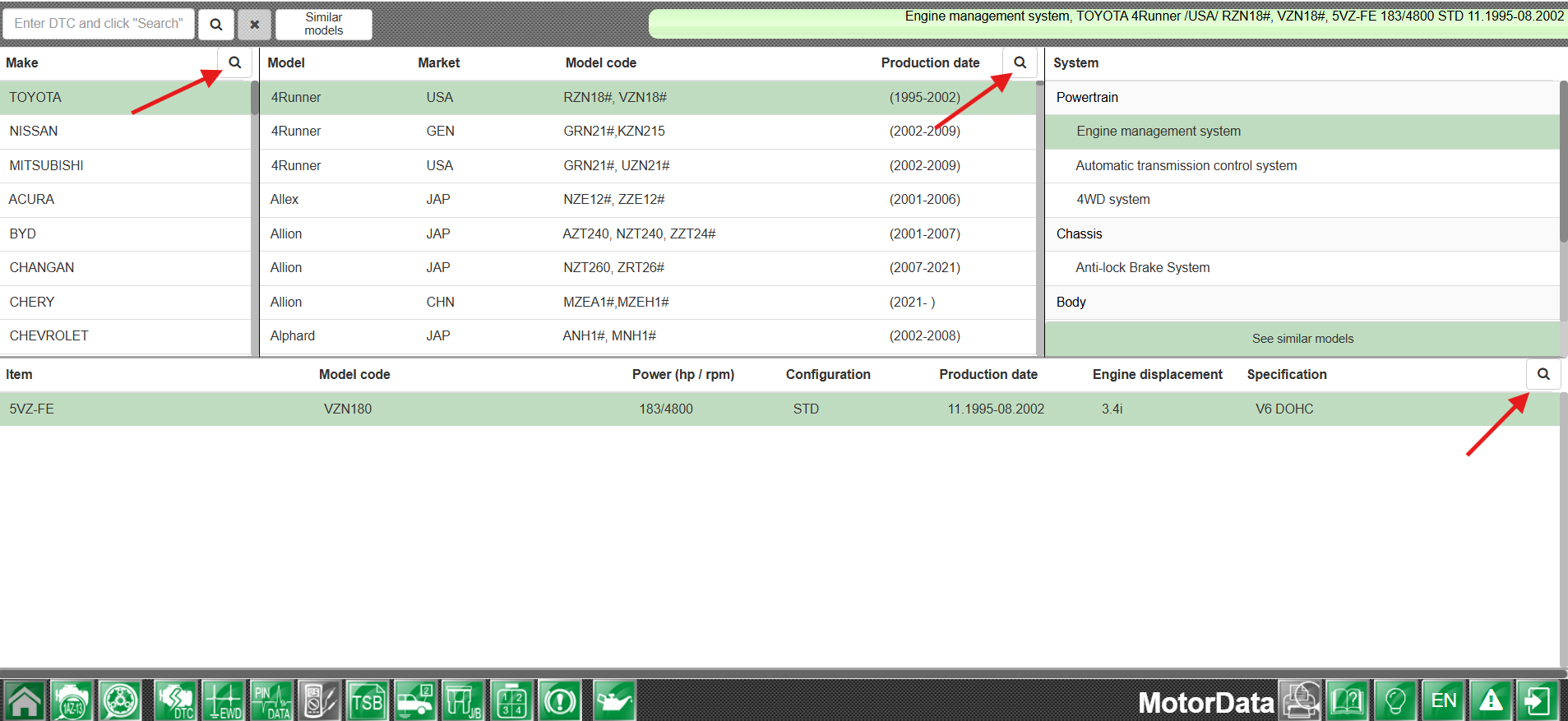
Task: Open the PIN DATA icon
Action: click(271, 701)
